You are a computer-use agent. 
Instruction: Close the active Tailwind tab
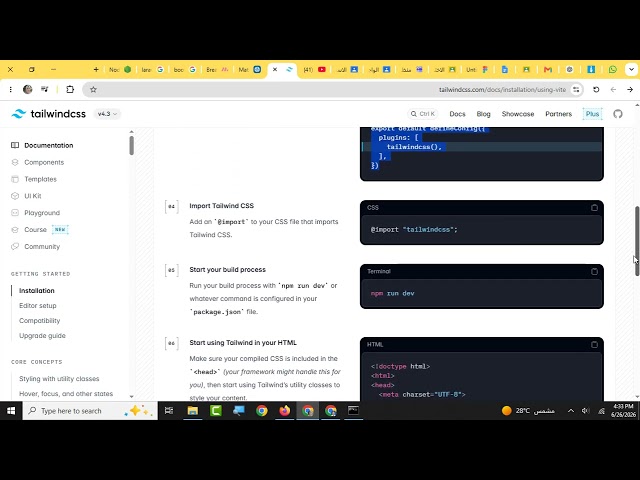click(275, 69)
